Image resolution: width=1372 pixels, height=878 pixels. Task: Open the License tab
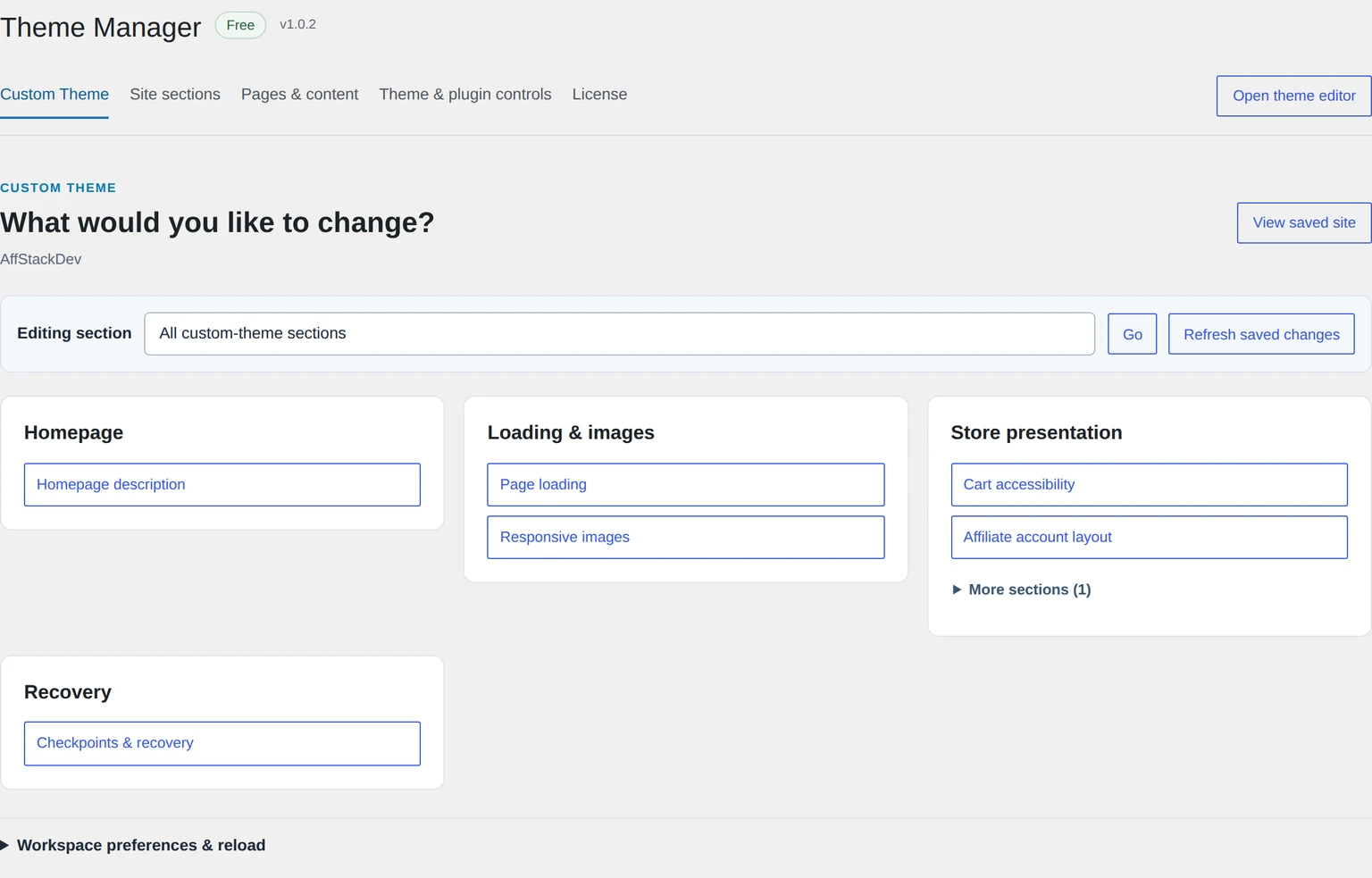(599, 95)
